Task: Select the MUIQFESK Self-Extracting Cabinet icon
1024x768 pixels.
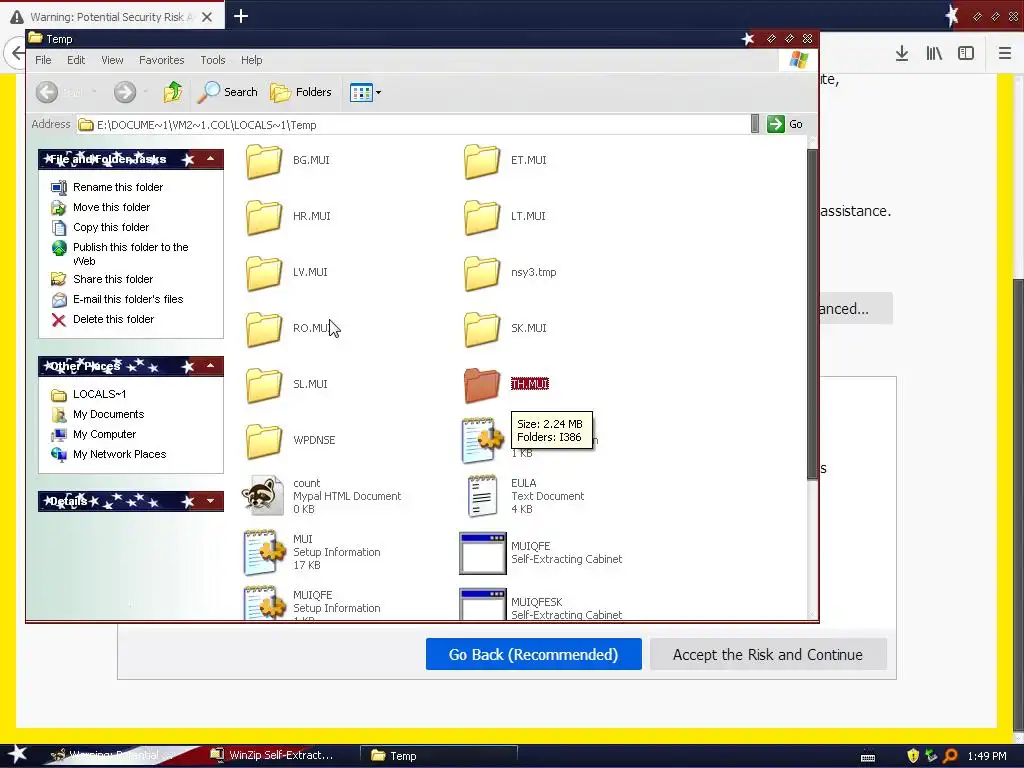Action: click(x=483, y=603)
